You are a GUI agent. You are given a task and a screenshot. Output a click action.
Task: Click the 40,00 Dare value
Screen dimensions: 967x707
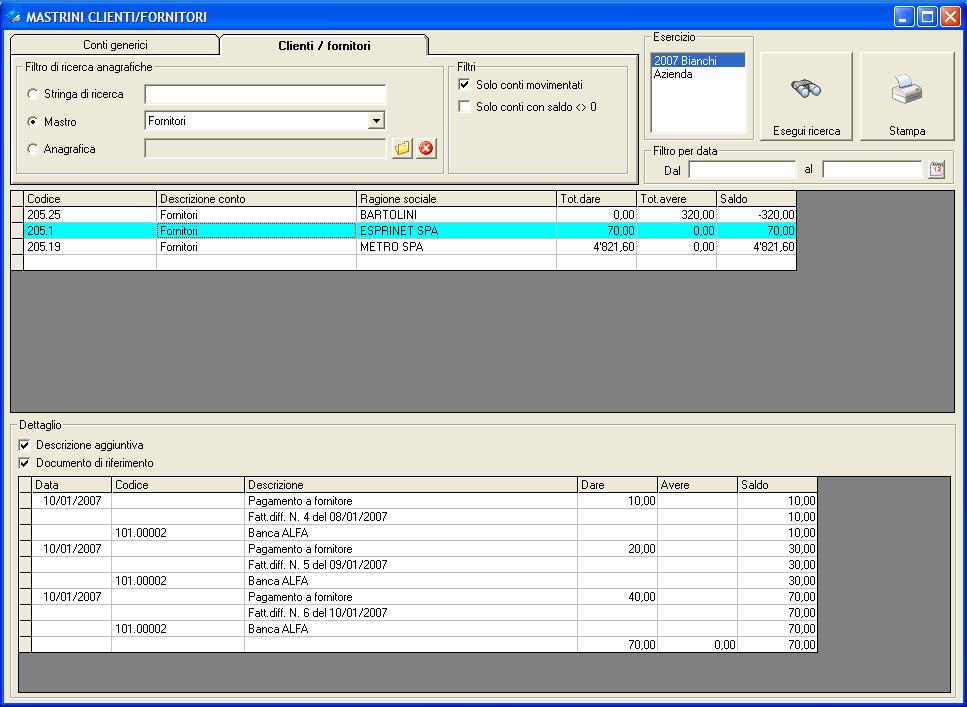pyautogui.click(x=617, y=597)
